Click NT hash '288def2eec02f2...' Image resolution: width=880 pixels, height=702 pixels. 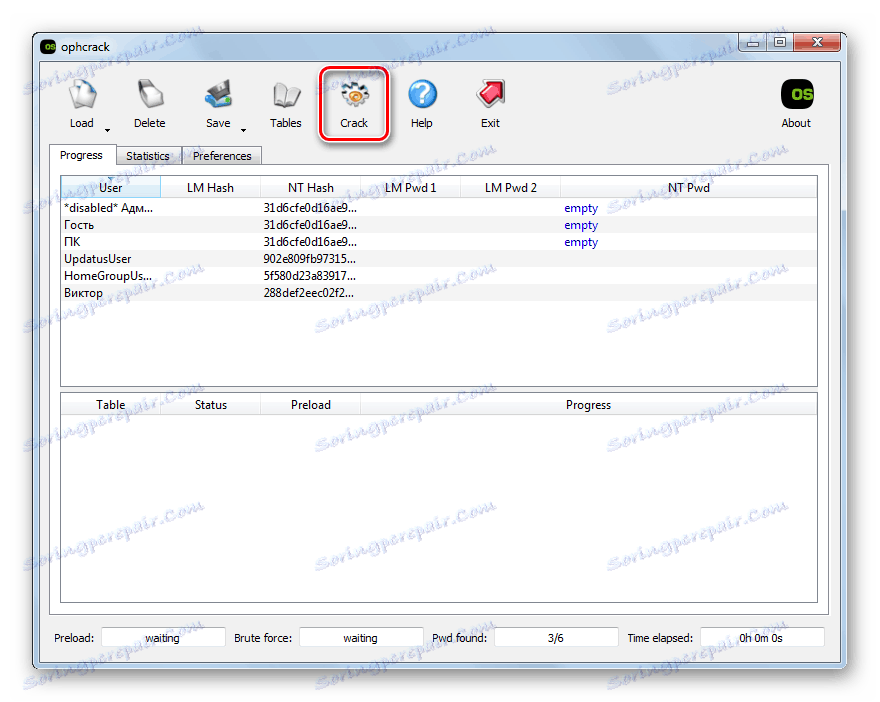[x=309, y=293]
